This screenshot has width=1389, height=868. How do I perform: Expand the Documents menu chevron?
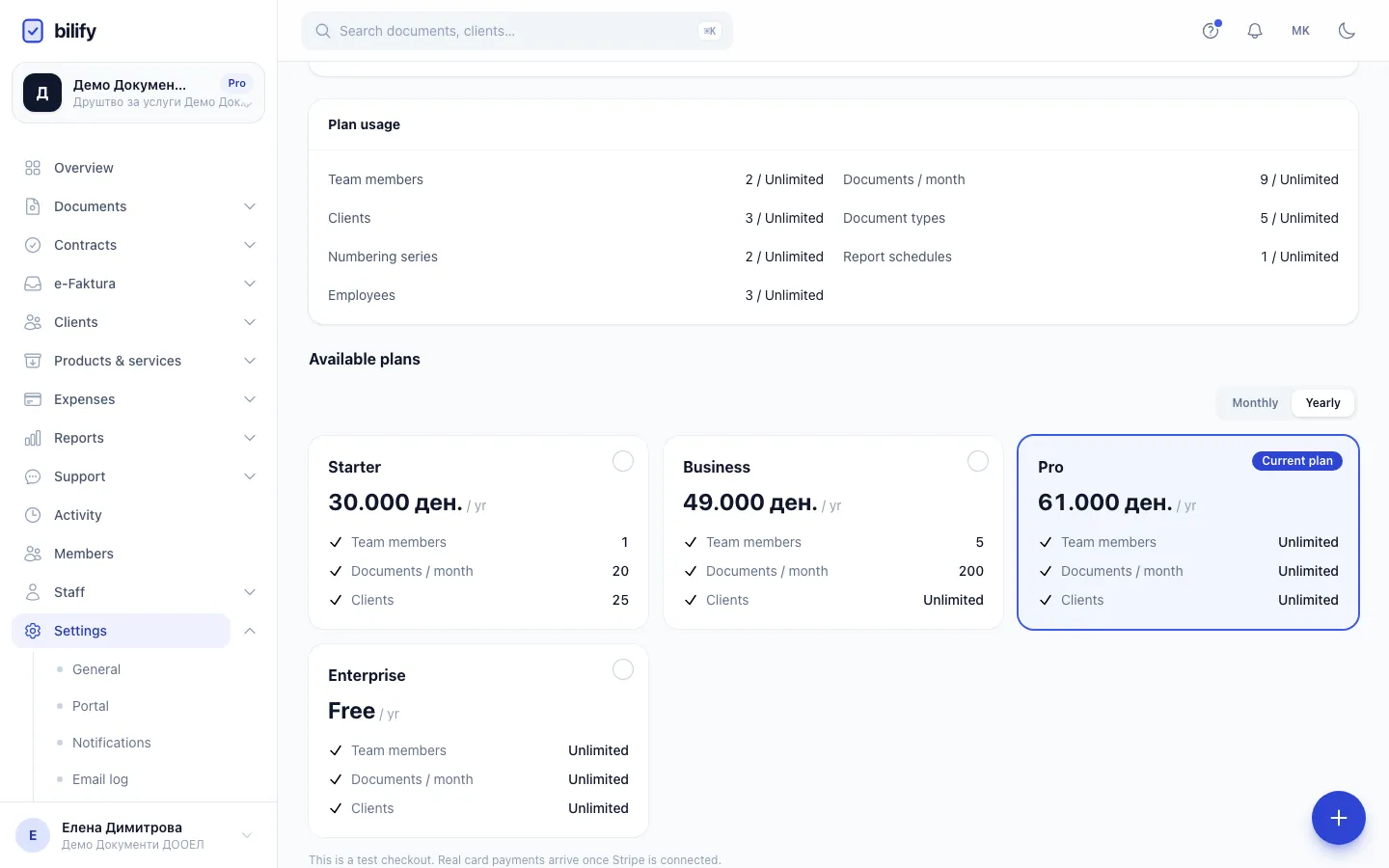(250, 206)
